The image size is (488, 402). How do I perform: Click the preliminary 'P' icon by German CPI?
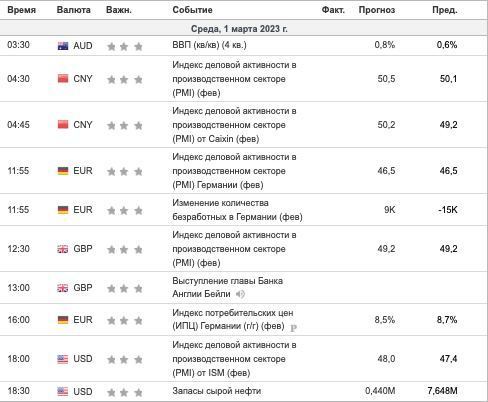pos(293,328)
